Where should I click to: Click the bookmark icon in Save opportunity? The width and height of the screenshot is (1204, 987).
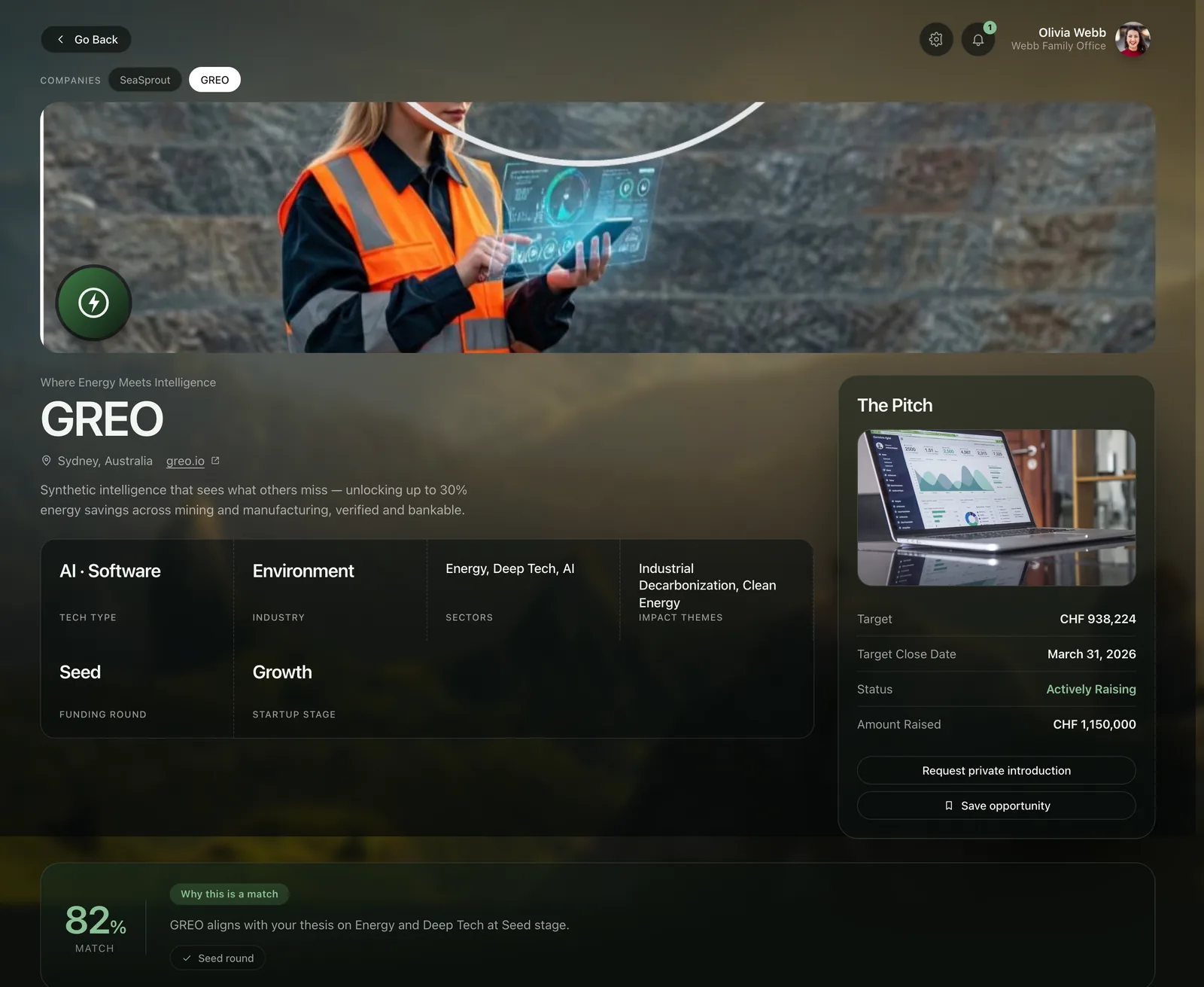949,806
